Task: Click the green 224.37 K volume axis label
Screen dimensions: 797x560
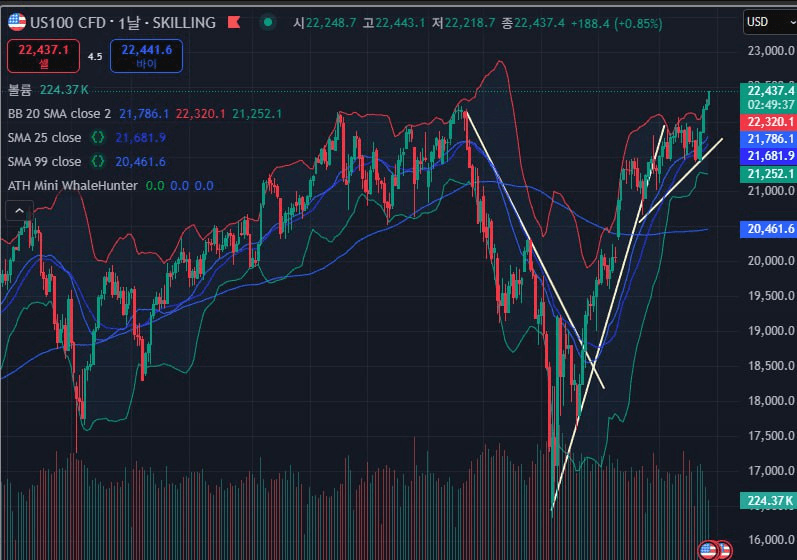Action: point(770,501)
